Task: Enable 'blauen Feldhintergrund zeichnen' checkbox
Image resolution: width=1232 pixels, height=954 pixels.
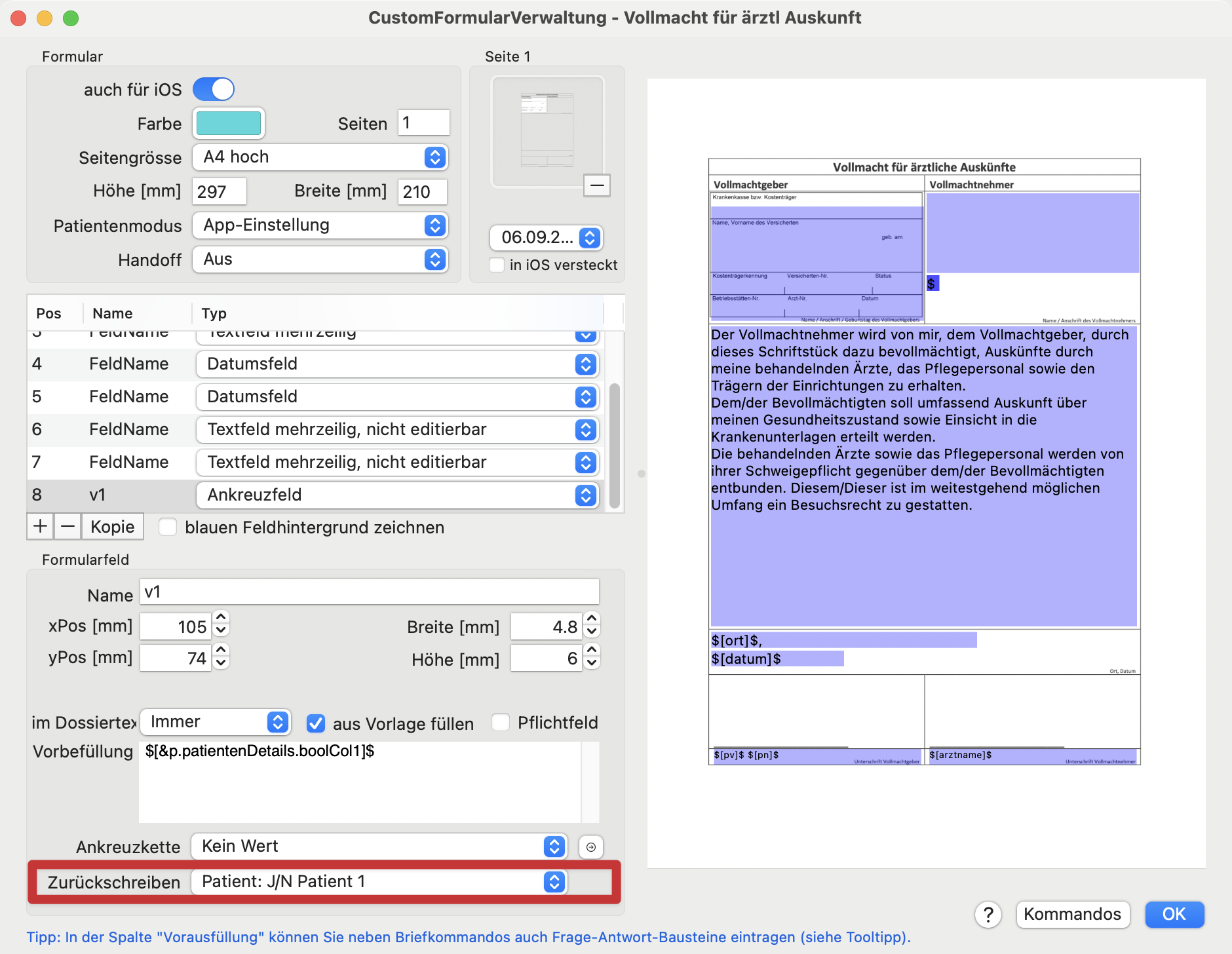Action: (x=168, y=527)
